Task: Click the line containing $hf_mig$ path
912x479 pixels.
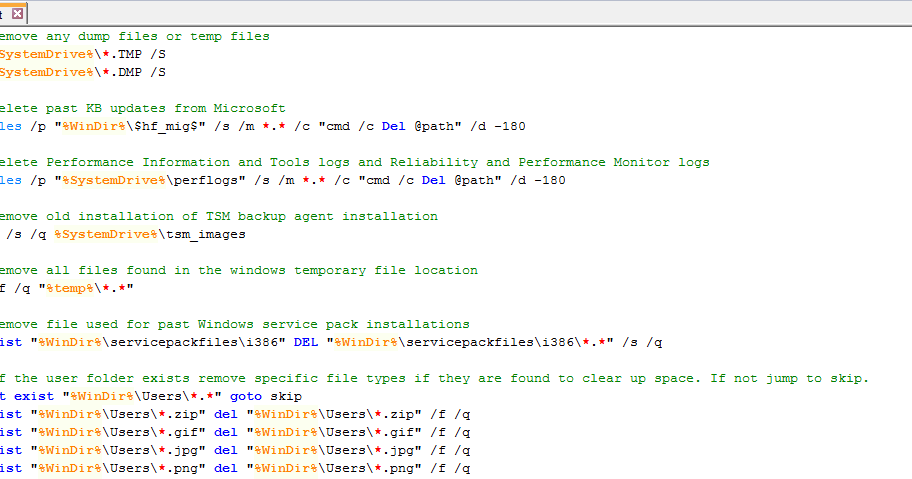Action: [263, 126]
